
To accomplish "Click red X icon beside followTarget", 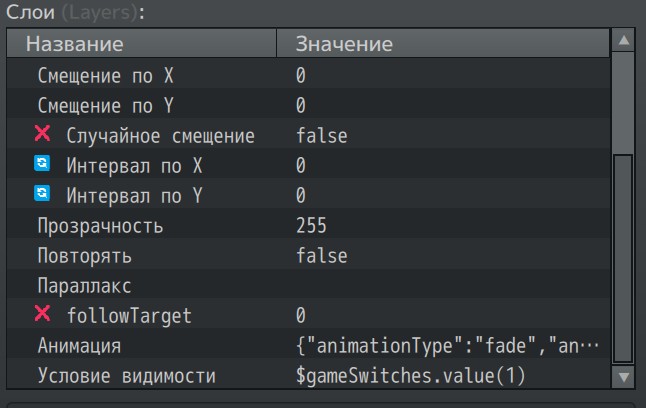I will tap(42, 314).
